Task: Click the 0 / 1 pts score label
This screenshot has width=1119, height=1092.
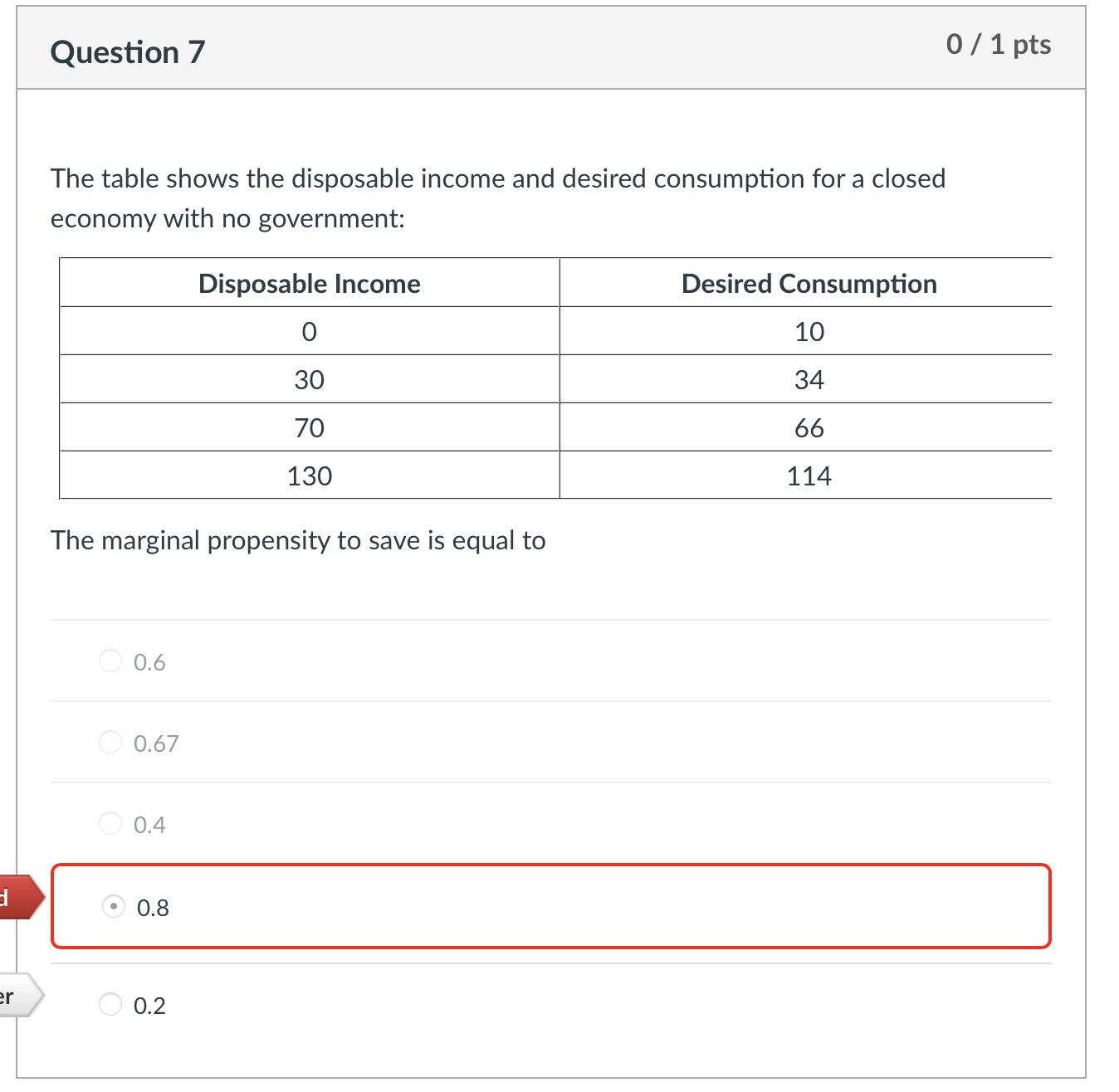Action: coord(998,45)
